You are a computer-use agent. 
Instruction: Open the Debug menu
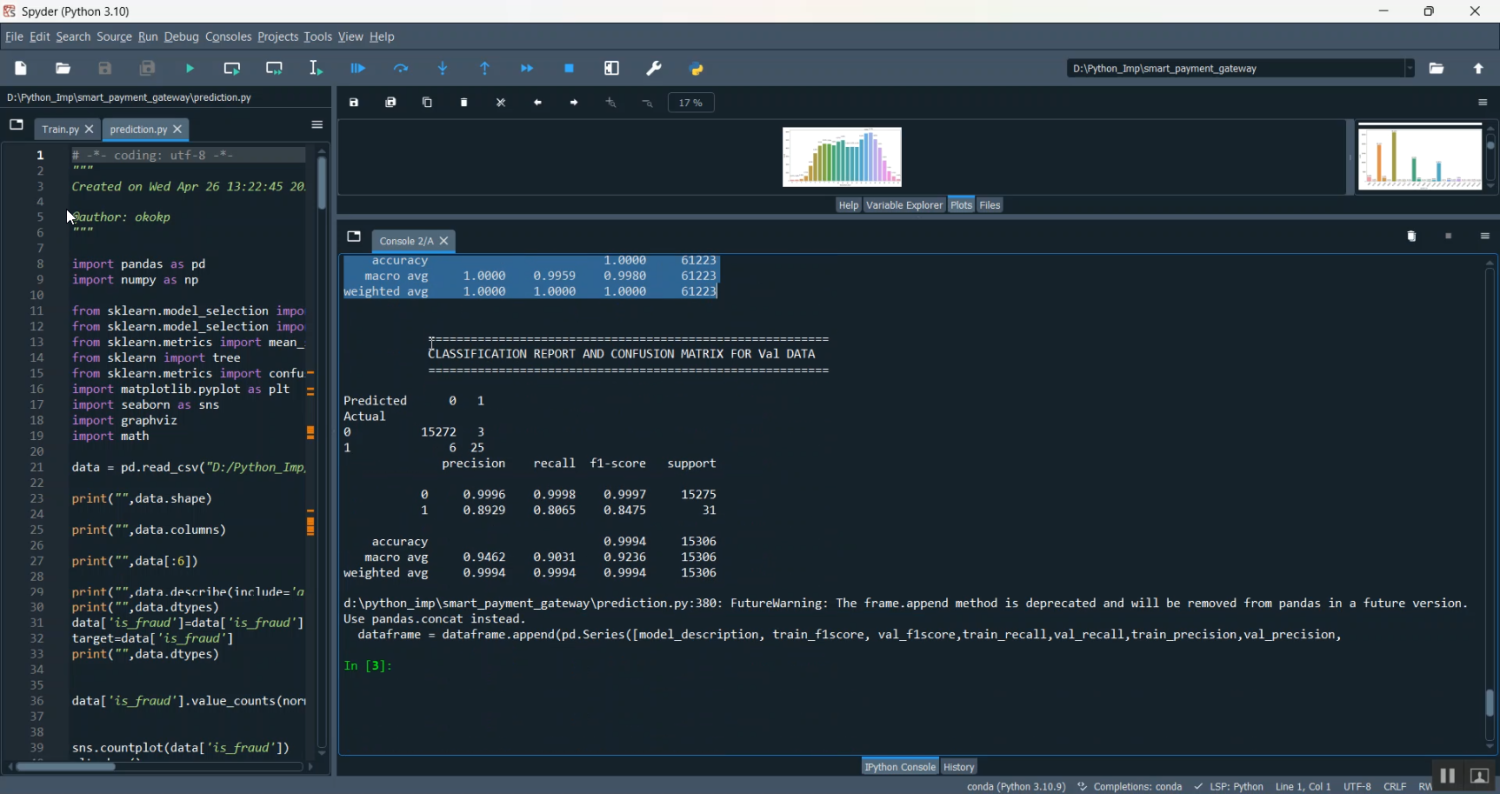181,37
